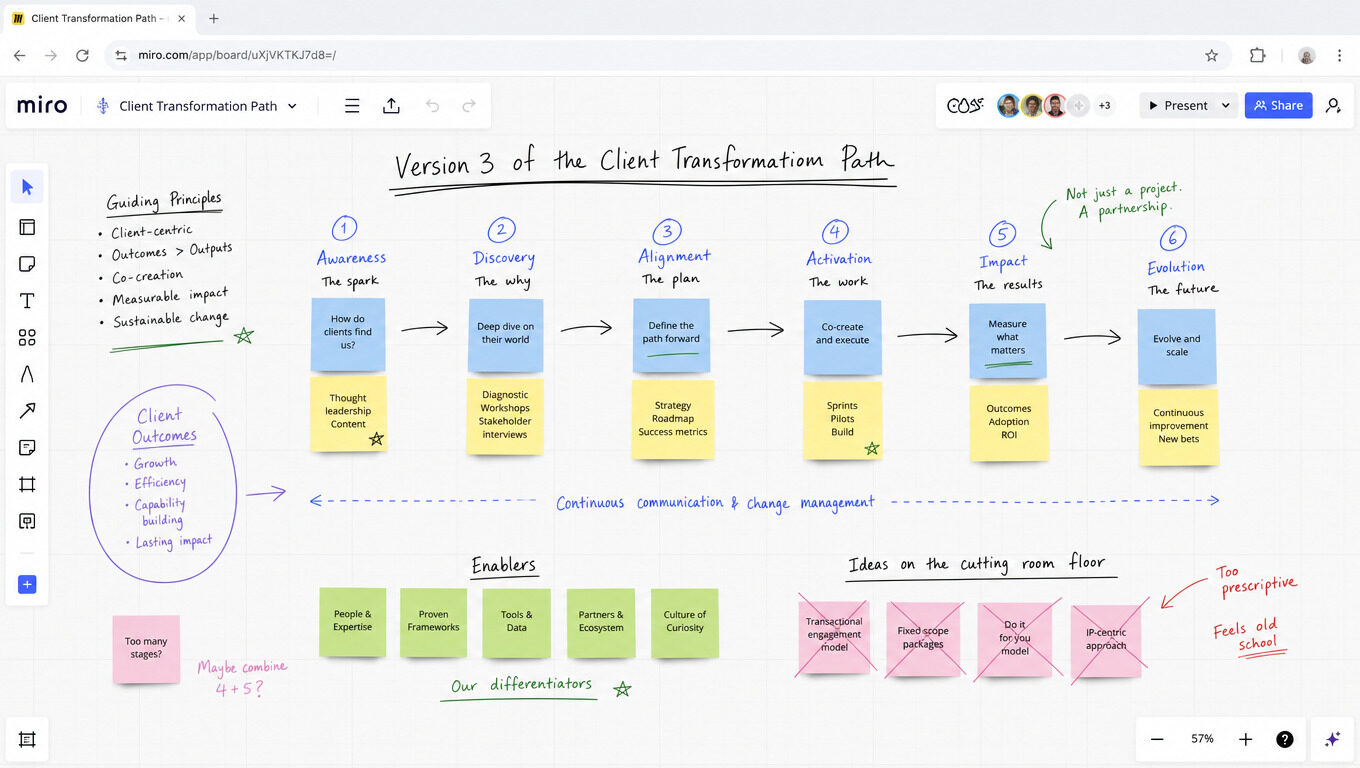Open the collaboration tools icon cluster
The image size is (1360, 768).
click(965, 105)
